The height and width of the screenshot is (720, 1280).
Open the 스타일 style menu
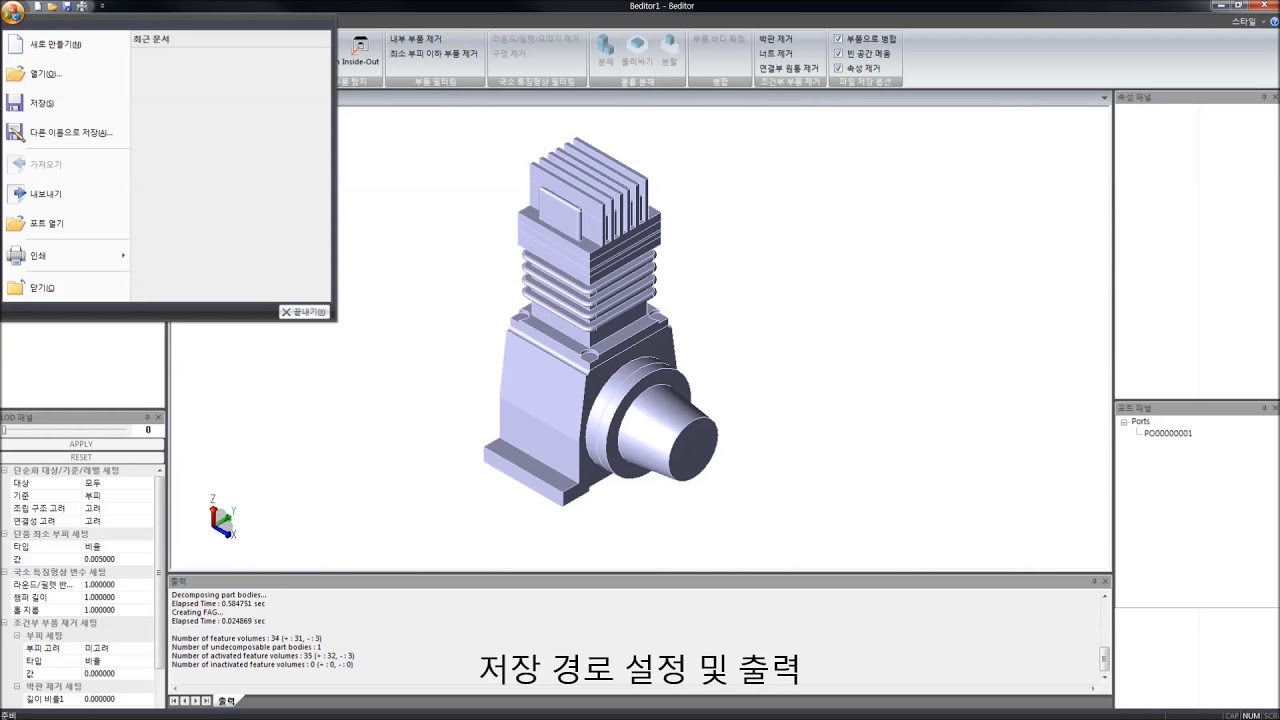pos(1246,21)
